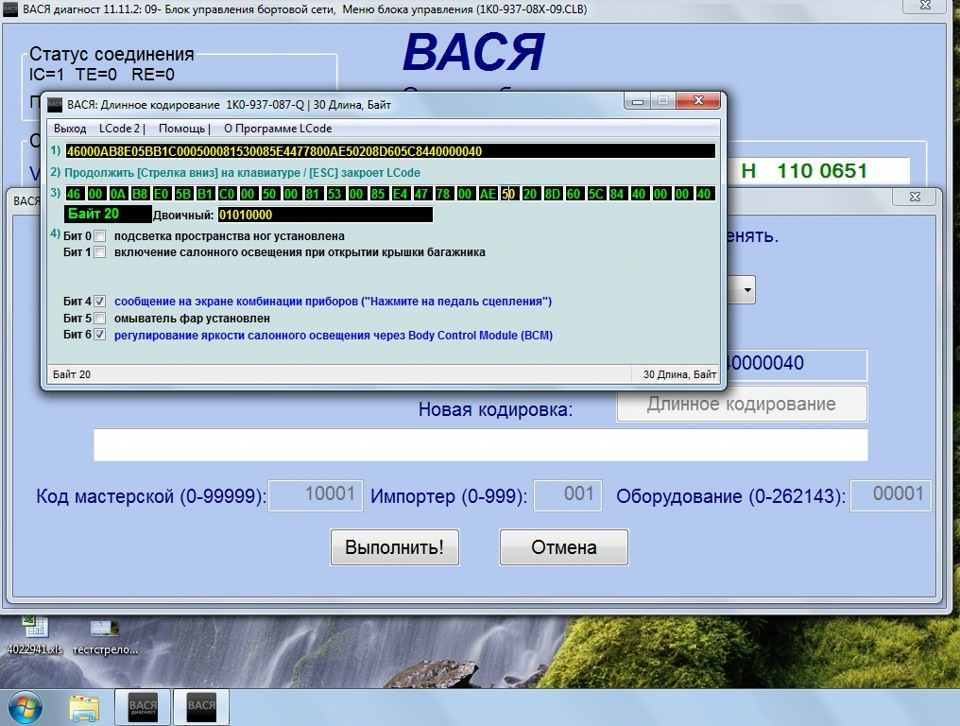Click the LCode window title icon
The height and width of the screenshot is (726, 960).
pyautogui.click(x=55, y=105)
